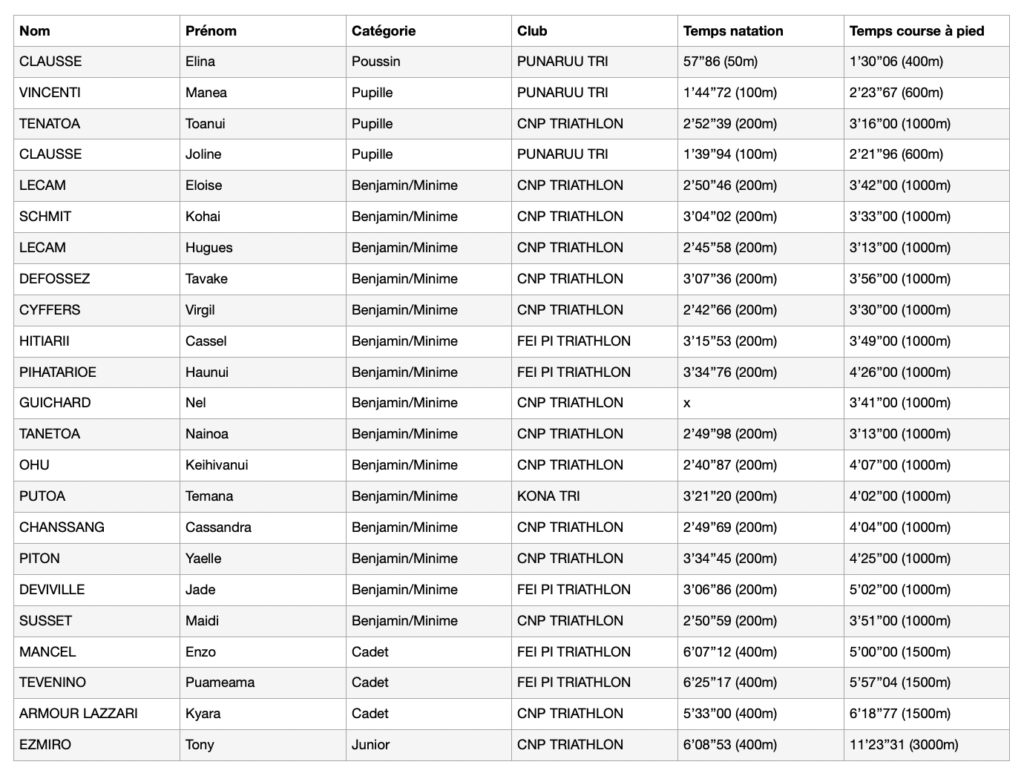The height and width of the screenshot is (776, 1024).
Task: Click the first name Cassandra
Action: click(218, 527)
